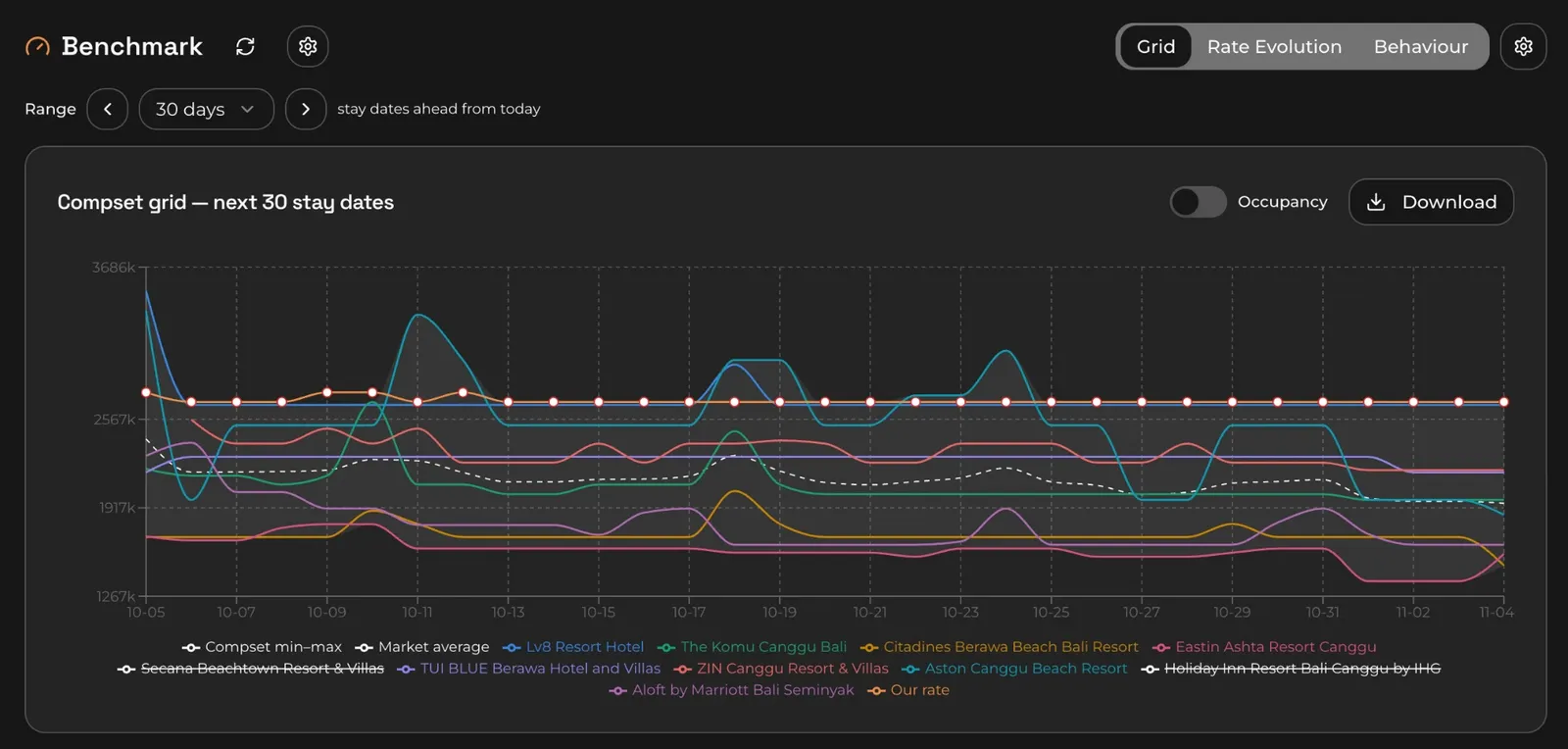The height and width of the screenshot is (749, 1568).
Task: Toggle Compset min–max legend series
Action: click(262, 647)
